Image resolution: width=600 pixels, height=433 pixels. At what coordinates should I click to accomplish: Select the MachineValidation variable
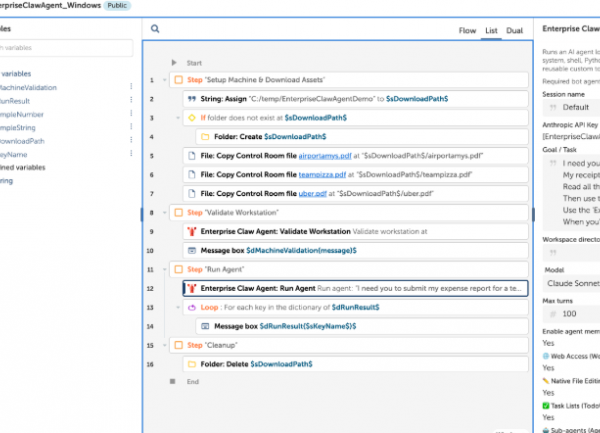coord(28,88)
